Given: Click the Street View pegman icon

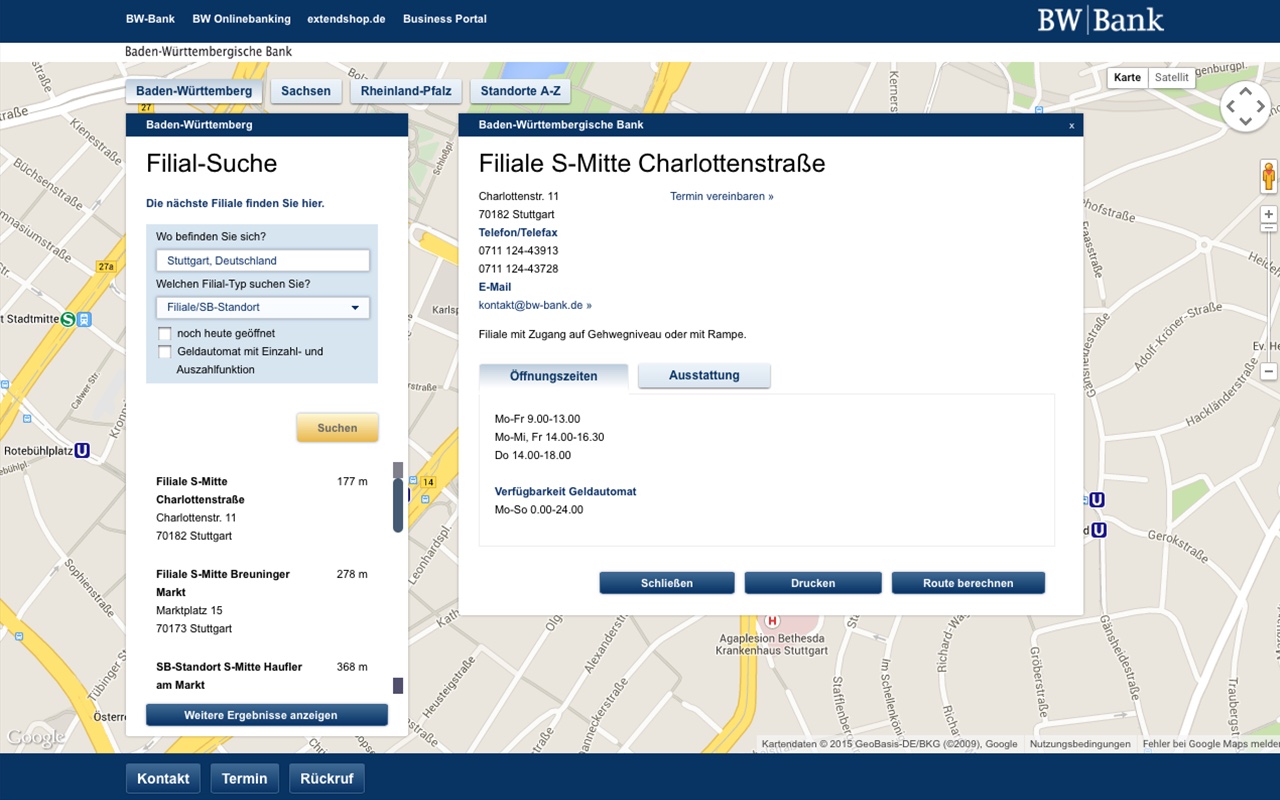Looking at the screenshot, I should [1269, 177].
